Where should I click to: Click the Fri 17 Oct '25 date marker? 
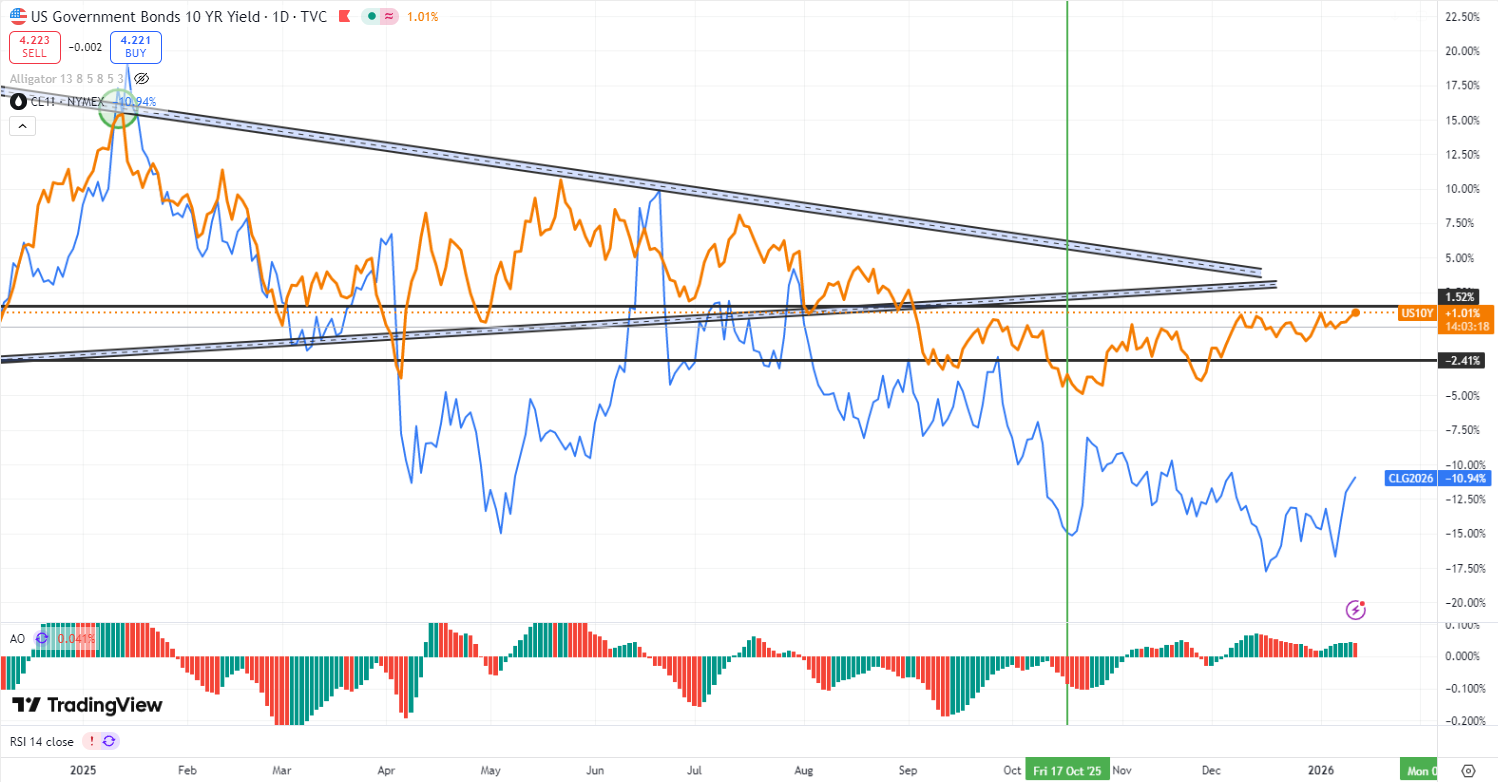1068,770
